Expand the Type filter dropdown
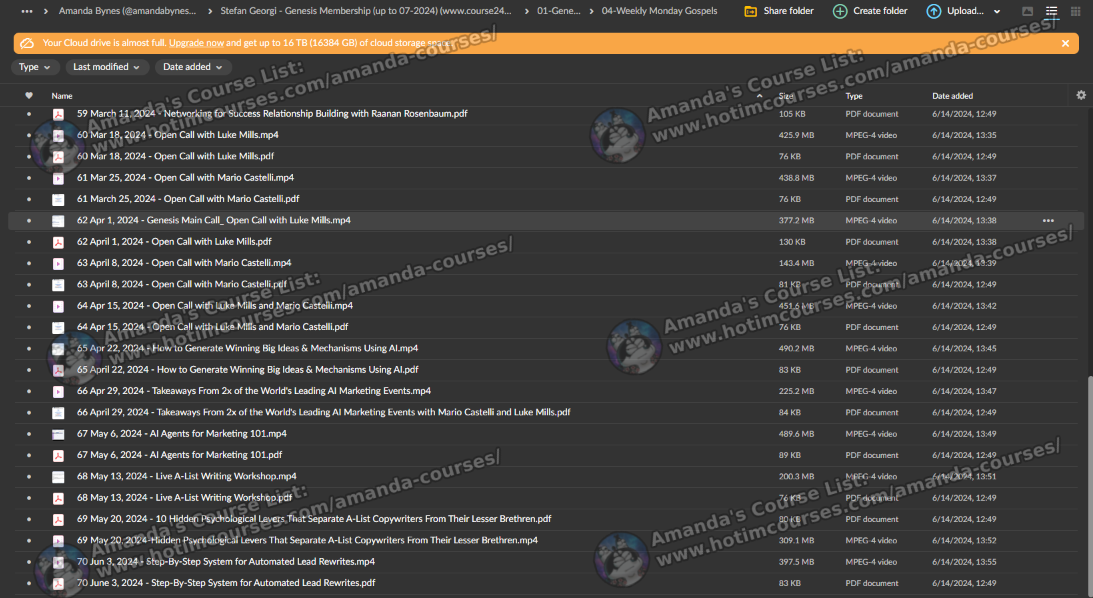The width and height of the screenshot is (1093, 598). click(x=35, y=67)
